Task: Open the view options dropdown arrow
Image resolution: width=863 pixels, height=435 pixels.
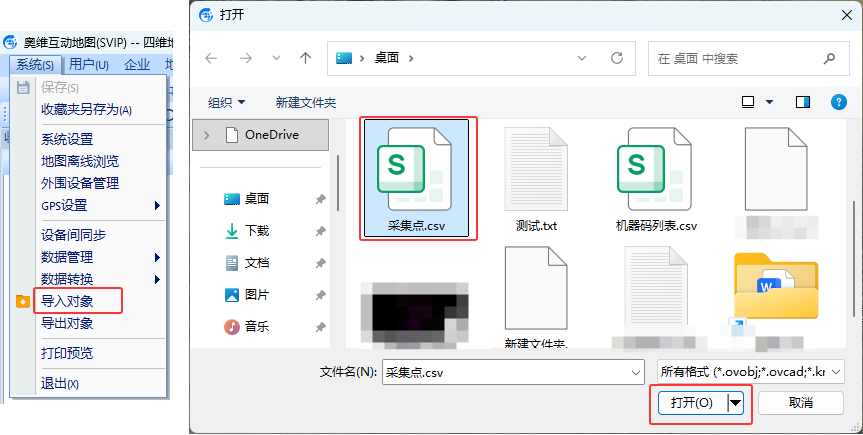Action: tap(769, 102)
